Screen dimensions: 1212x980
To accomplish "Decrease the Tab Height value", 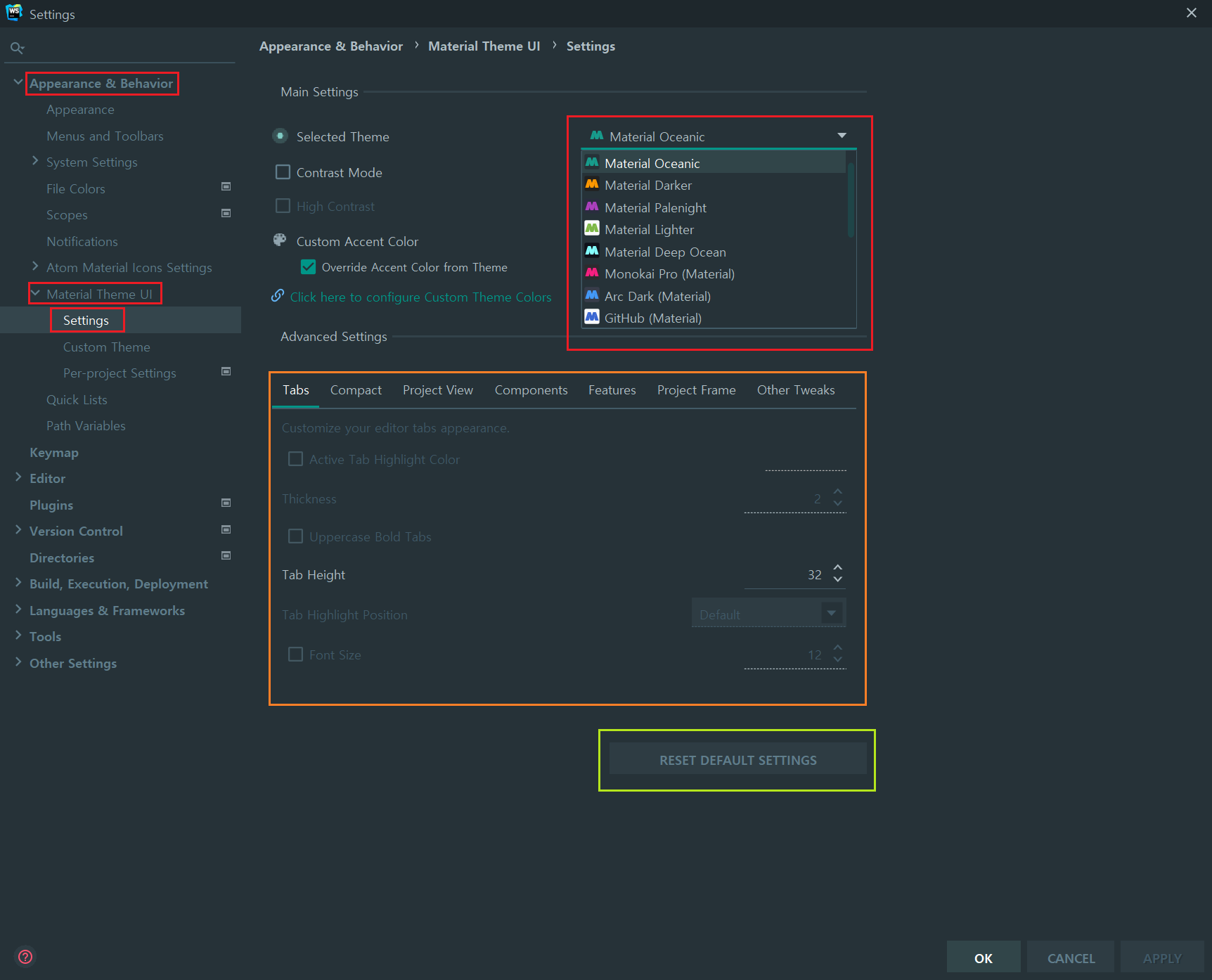I will click(837, 580).
